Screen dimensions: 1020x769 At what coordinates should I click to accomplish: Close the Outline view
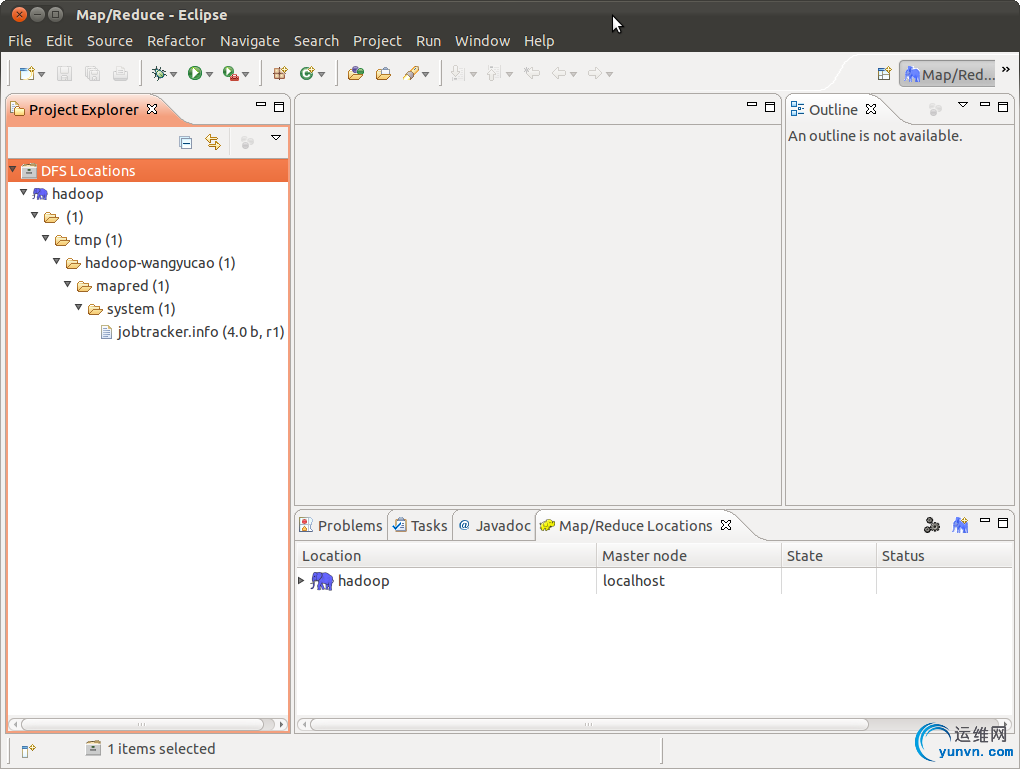[x=871, y=109]
